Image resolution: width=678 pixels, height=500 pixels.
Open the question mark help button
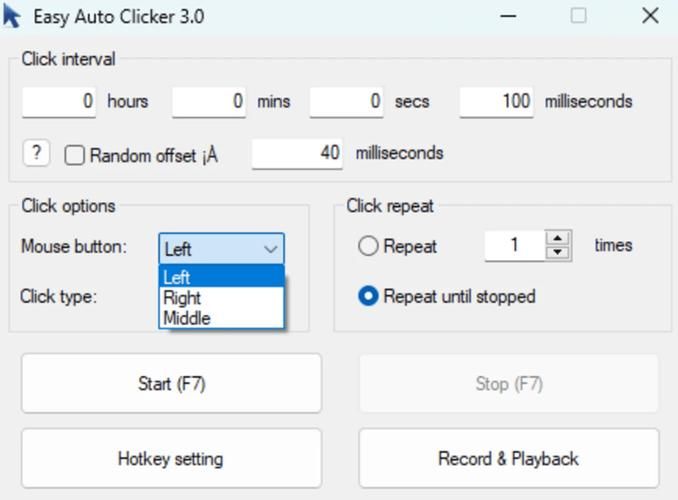click(x=36, y=153)
